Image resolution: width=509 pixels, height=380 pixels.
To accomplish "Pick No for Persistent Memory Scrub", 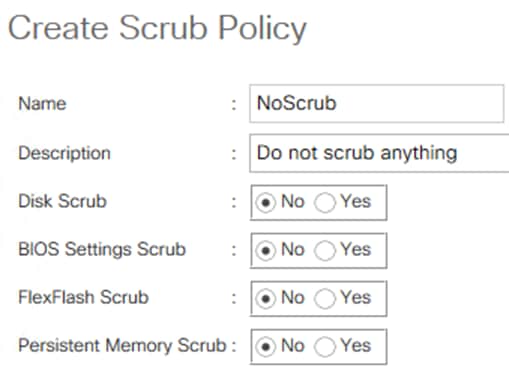I will point(266,346).
